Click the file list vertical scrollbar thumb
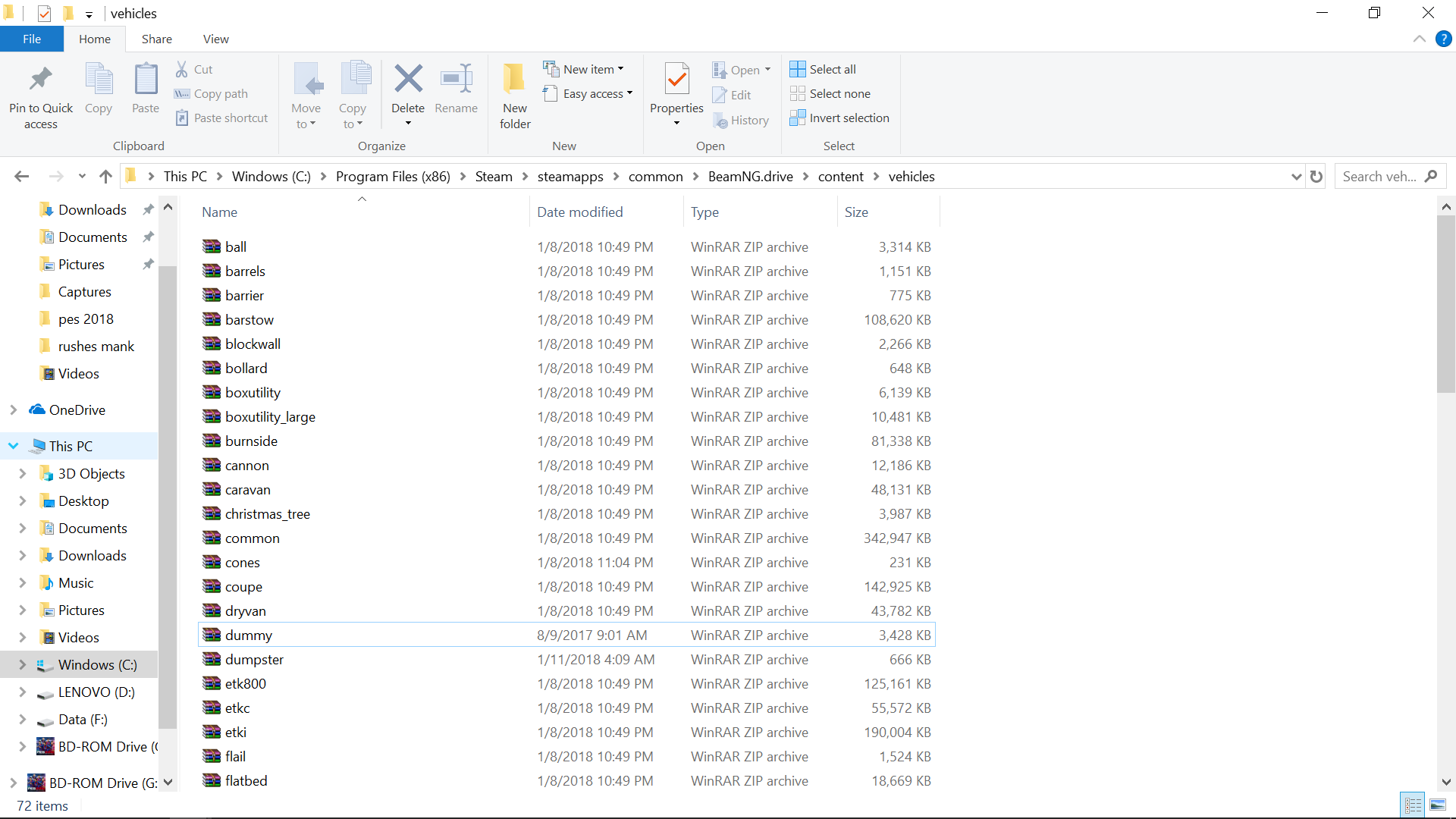 [x=1446, y=303]
